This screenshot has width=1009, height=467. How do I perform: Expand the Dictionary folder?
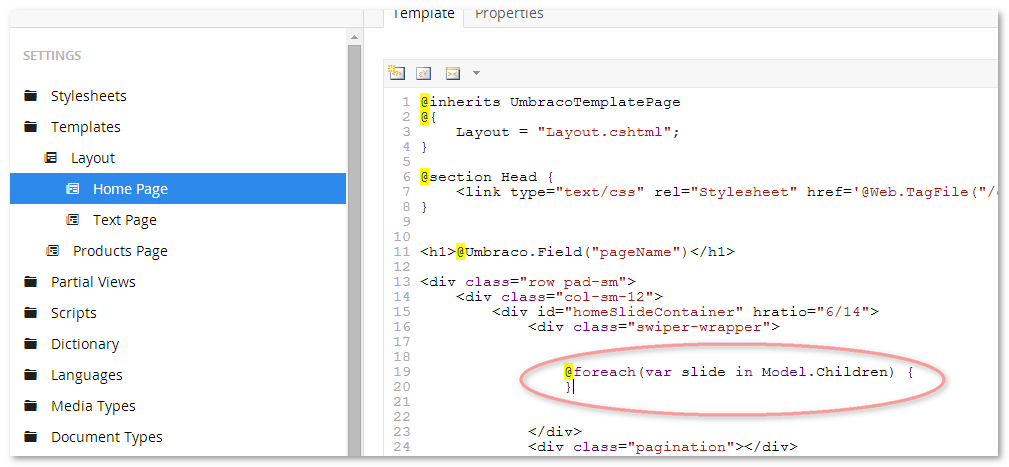click(x=85, y=344)
